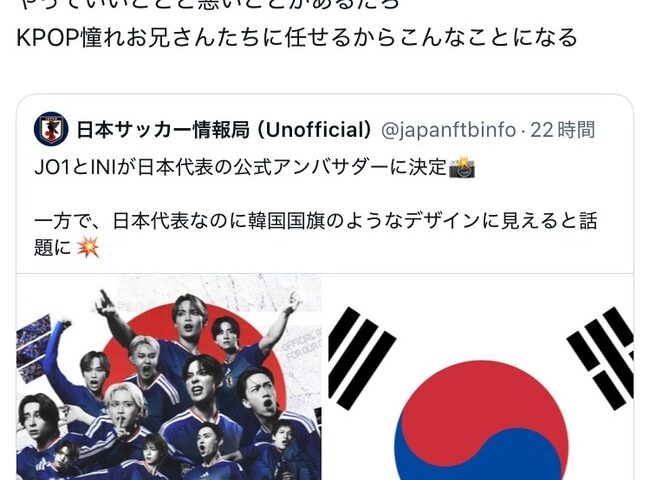Screen dimensions: 650x480
Task: Open the @japanftbinfo handle link
Action: pyautogui.click(x=448, y=130)
